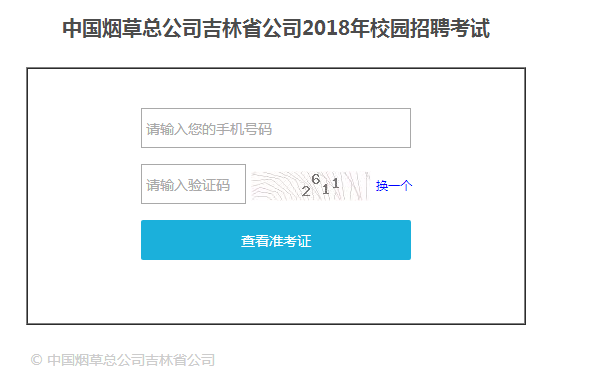This screenshot has height=379, width=597.
Task: Refresh captcha via the 换一个 link
Action: pos(394,186)
